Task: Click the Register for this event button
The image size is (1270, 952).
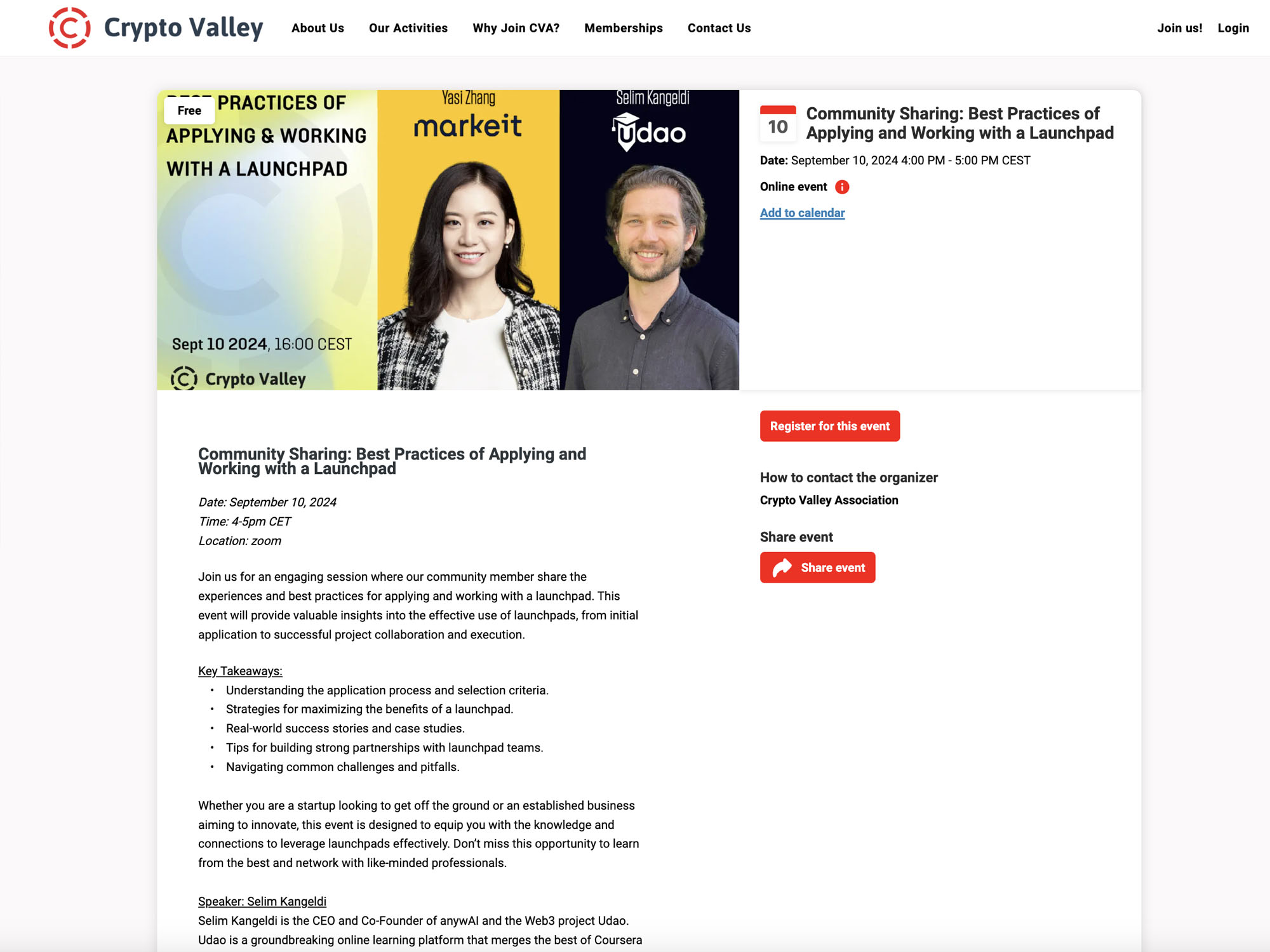Action: tap(828, 426)
